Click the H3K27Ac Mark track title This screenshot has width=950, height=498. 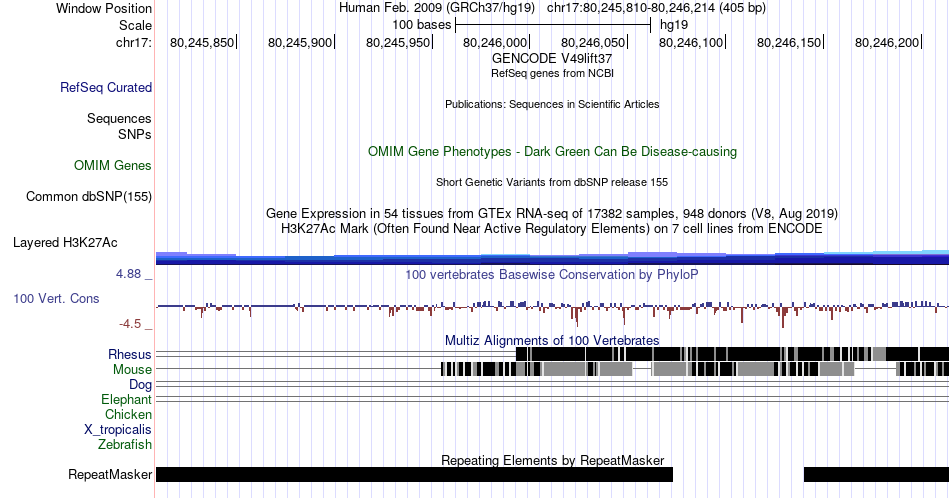pos(552,228)
